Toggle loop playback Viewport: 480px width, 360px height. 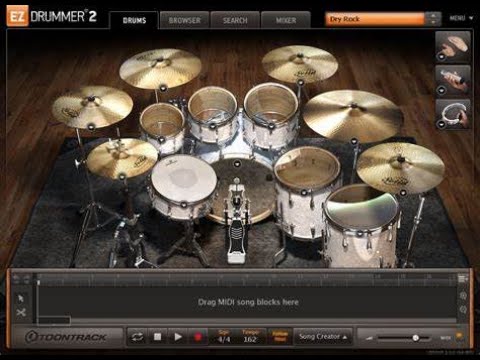tap(137, 337)
